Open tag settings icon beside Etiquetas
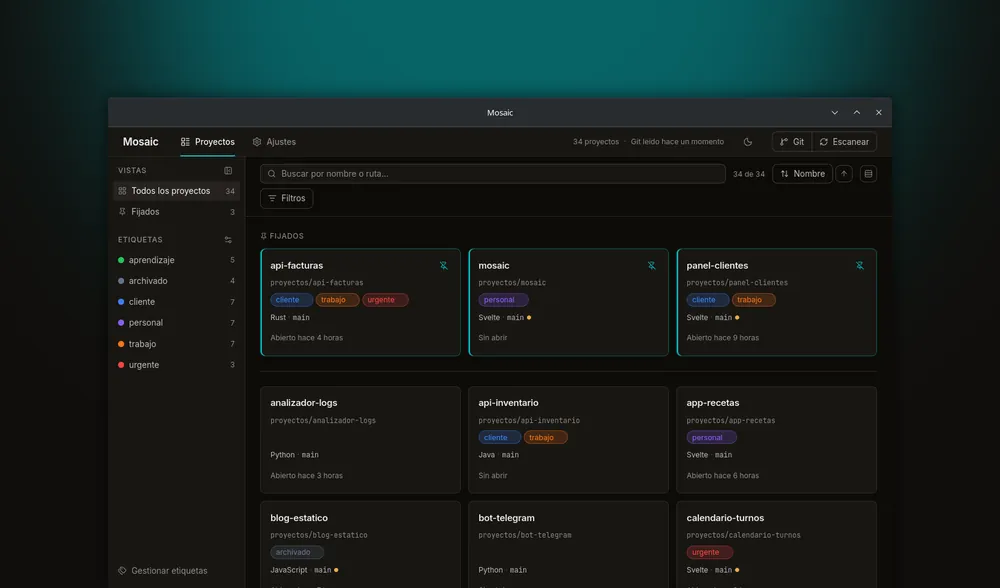This screenshot has width=1000, height=588. pyautogui.click(x=228, y=240)
